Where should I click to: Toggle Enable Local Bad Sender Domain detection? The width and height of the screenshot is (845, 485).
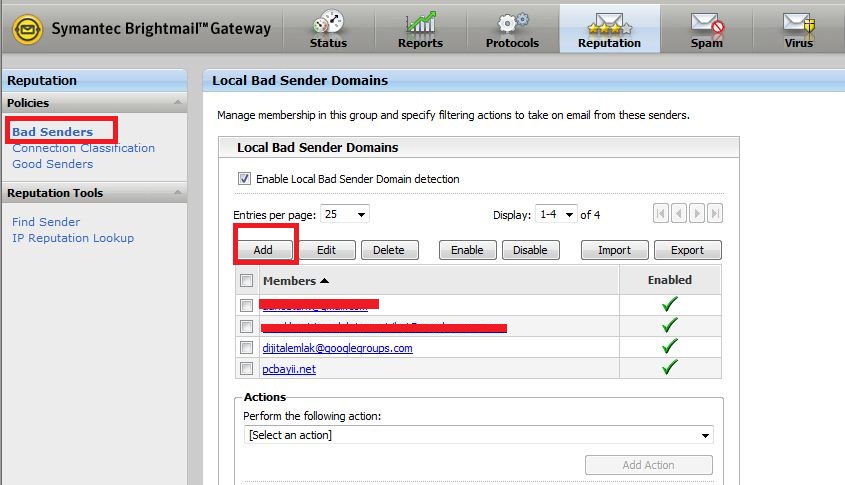coord(244,178)
